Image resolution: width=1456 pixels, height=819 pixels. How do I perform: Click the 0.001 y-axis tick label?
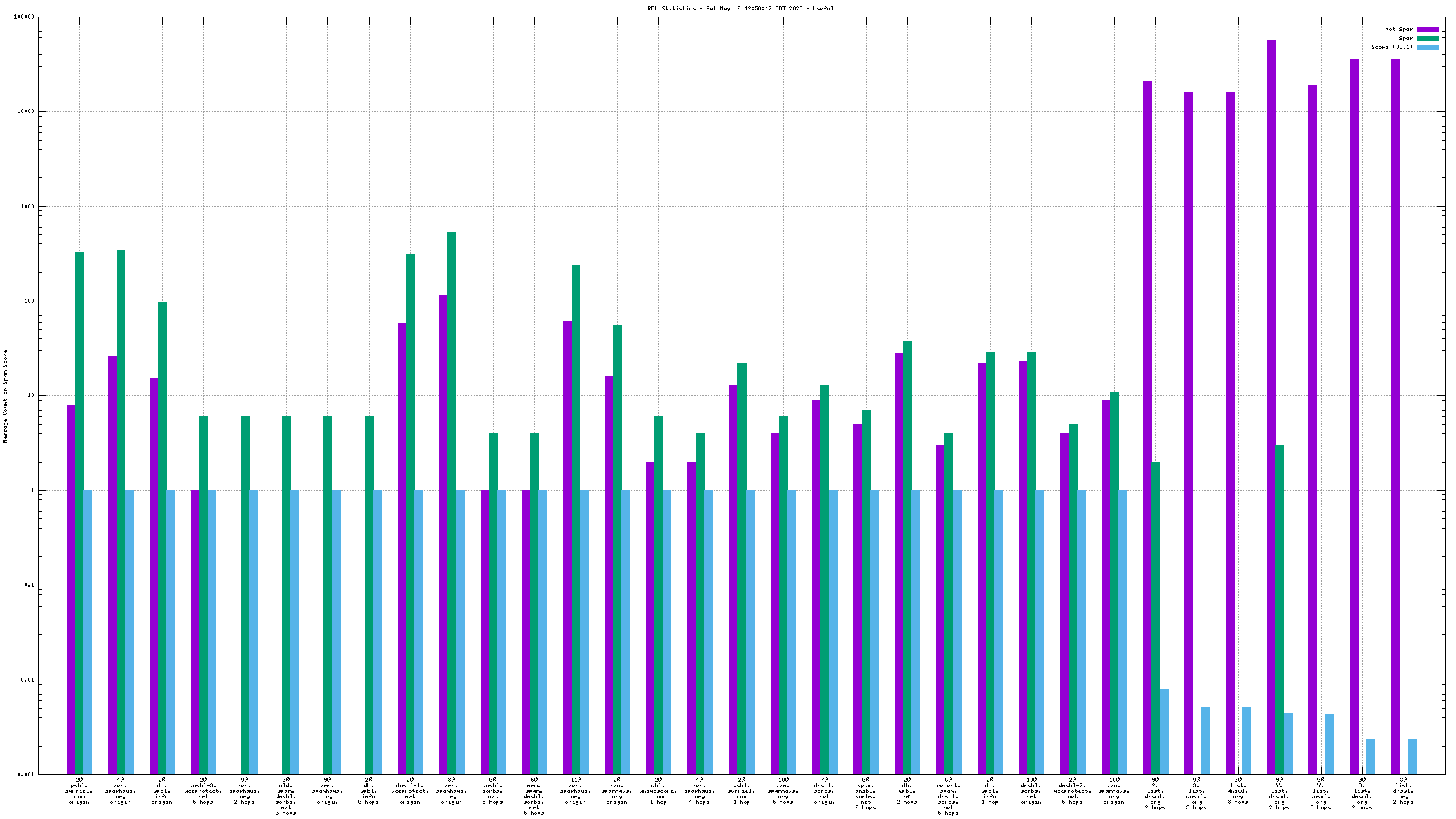click(25, 775)
